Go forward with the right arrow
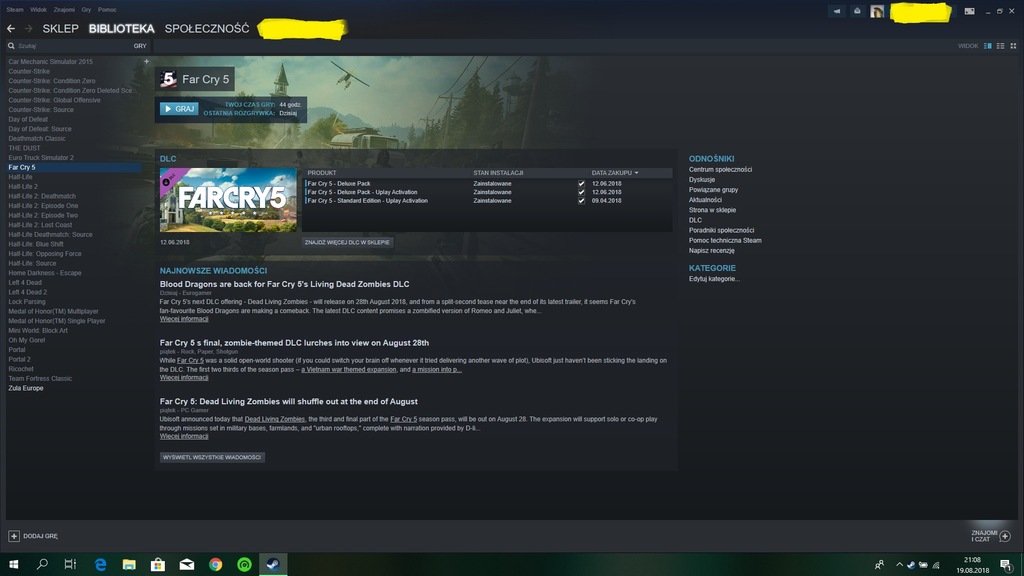 28,29
